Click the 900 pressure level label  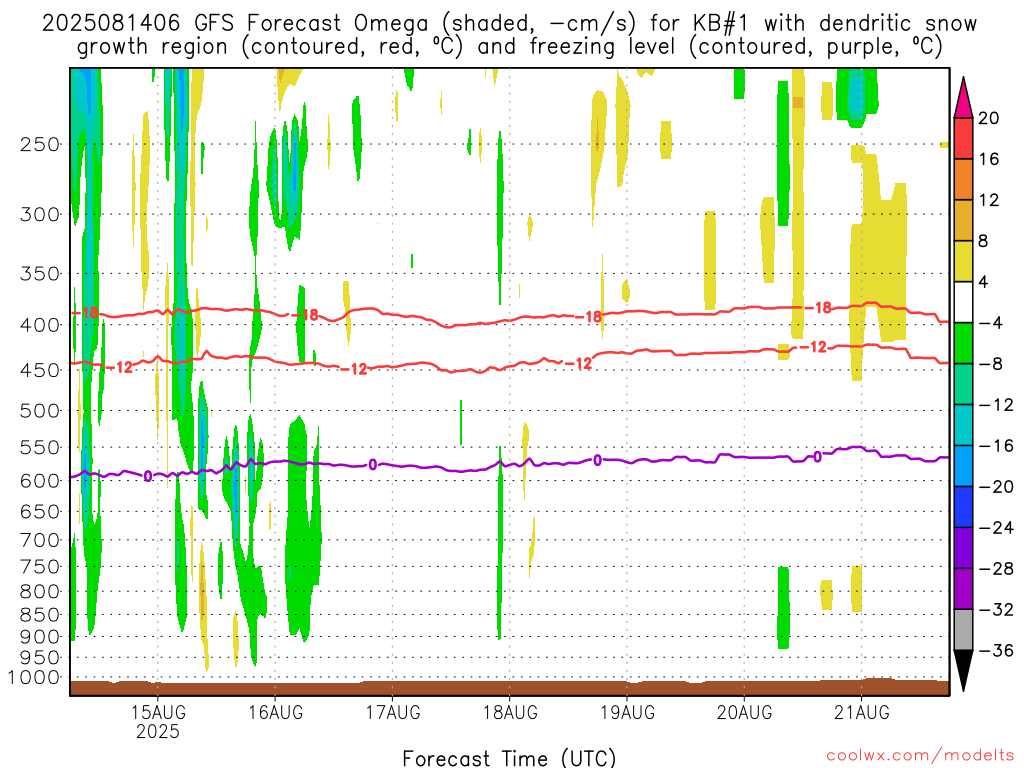(x=40, y=637)
